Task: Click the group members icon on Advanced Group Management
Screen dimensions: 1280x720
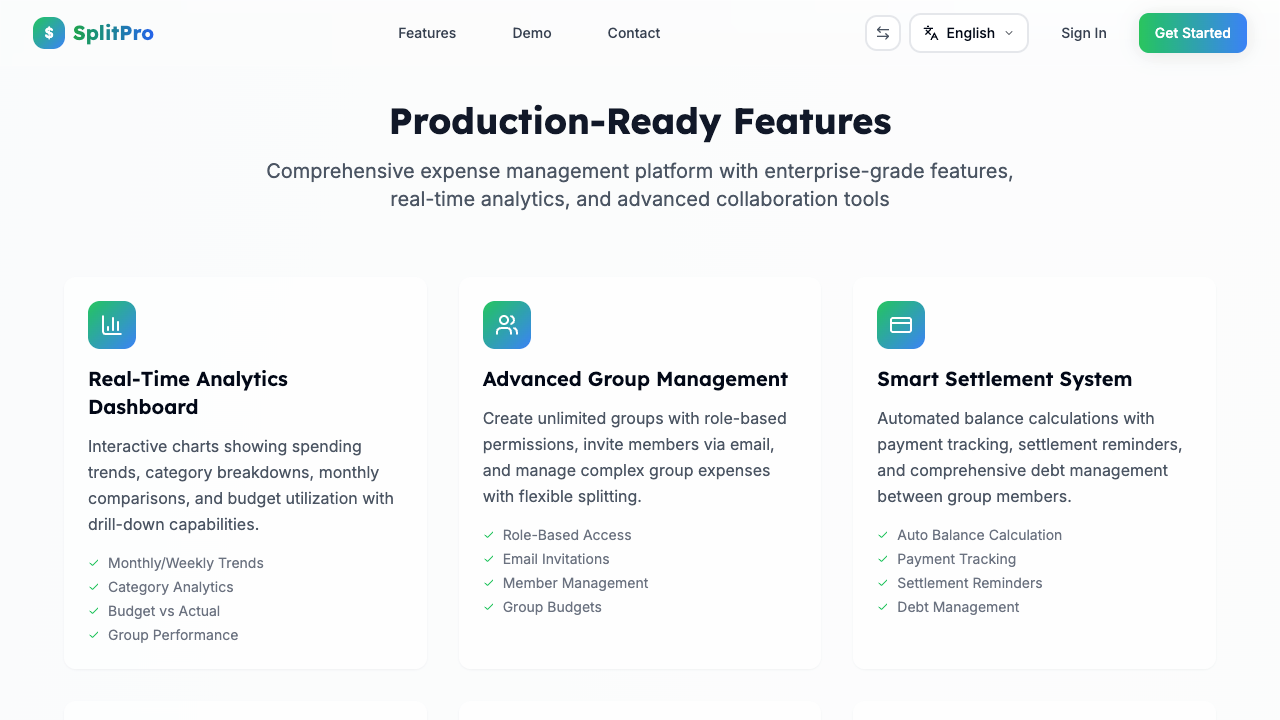Action: click(506, 325)
